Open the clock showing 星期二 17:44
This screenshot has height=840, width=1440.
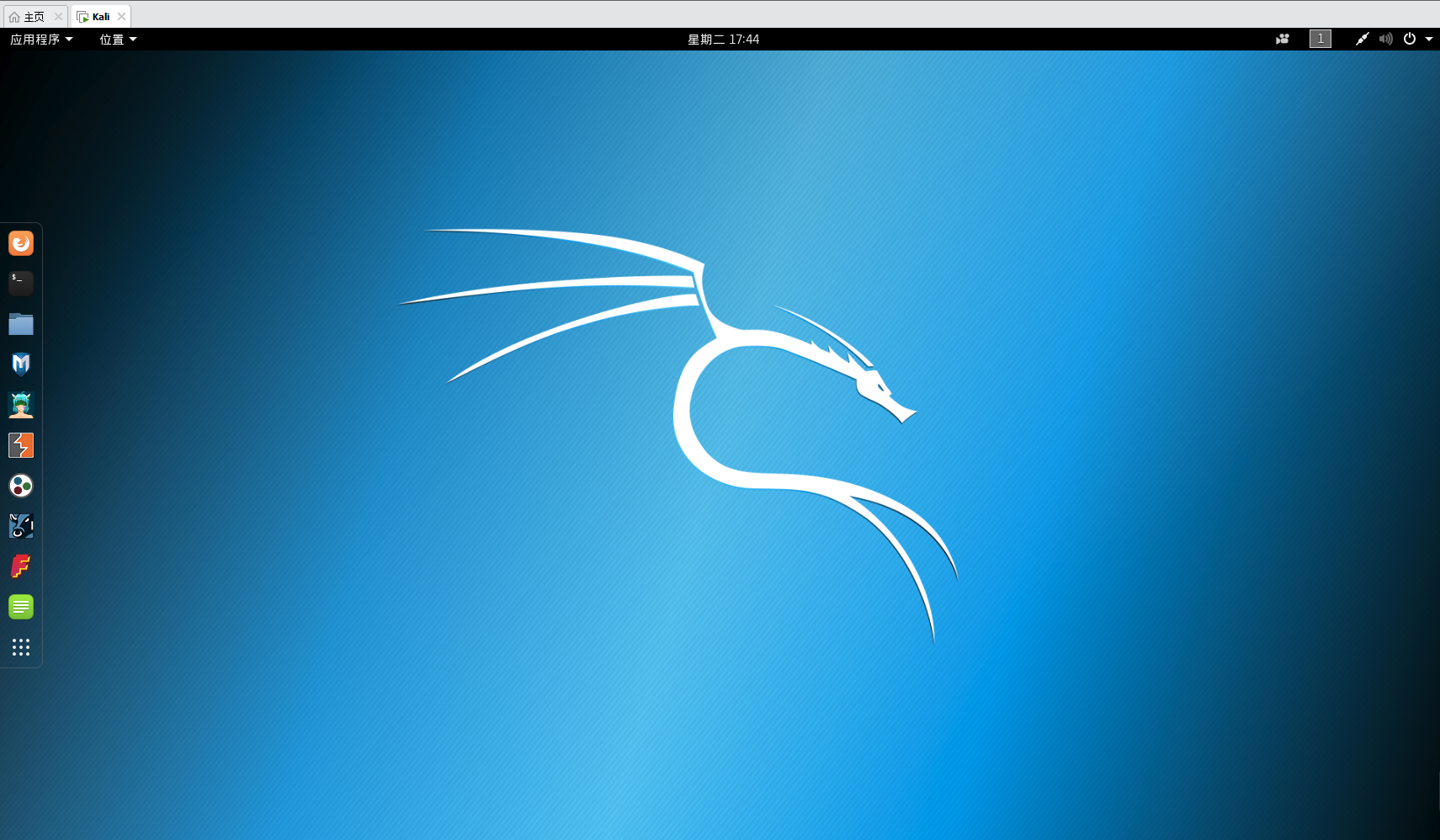[724, 40]
